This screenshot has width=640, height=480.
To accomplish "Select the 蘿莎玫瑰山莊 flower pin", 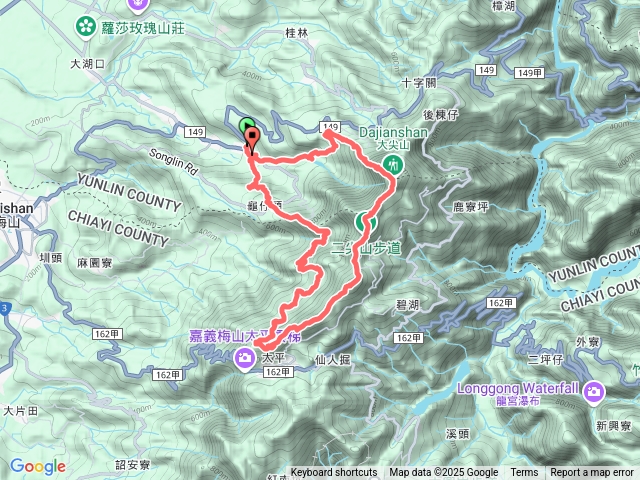I will (x=85, y=27).
